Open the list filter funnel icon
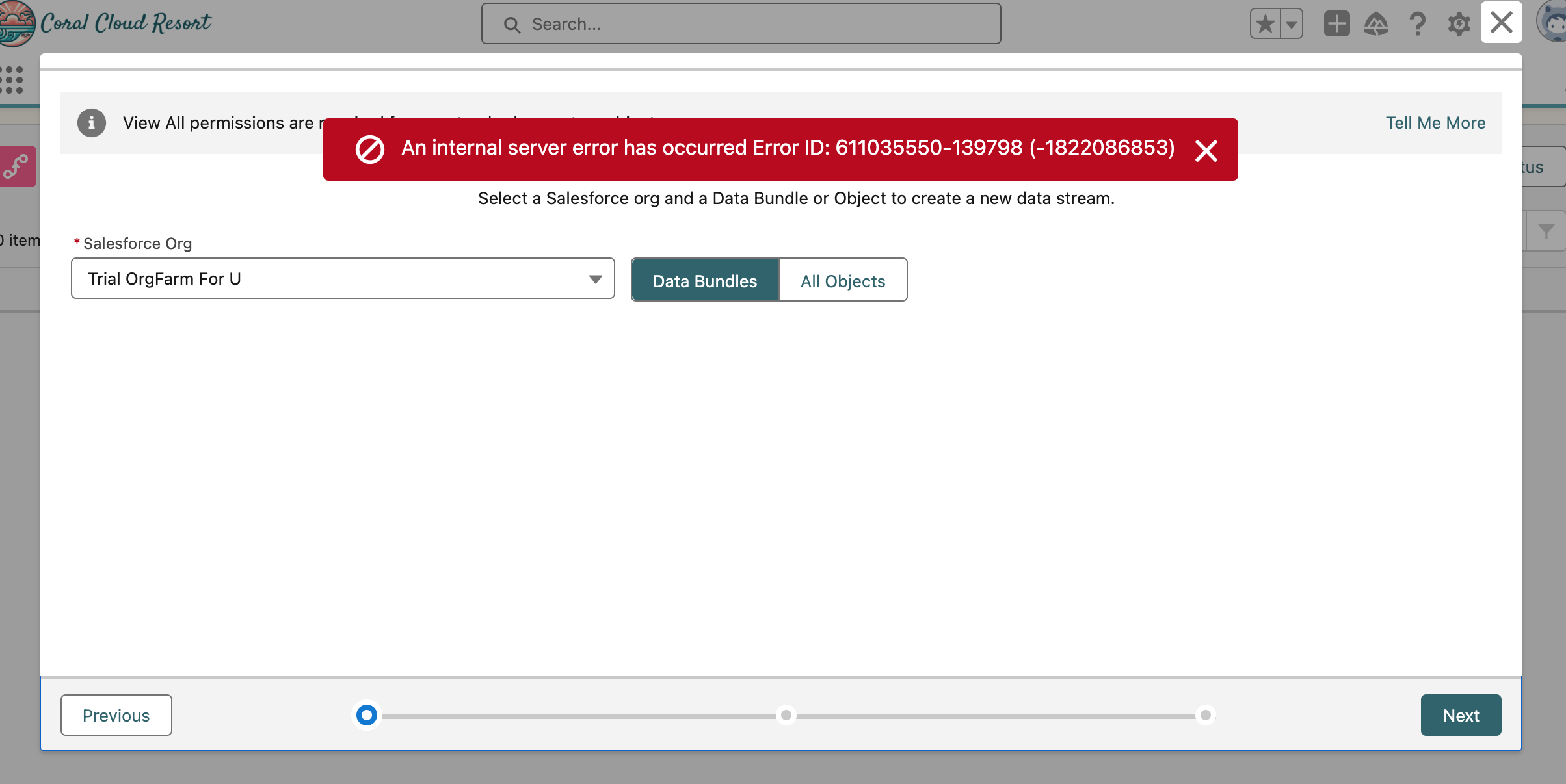Screen dimensions: 1566x784 click(x=1546, y=231)
